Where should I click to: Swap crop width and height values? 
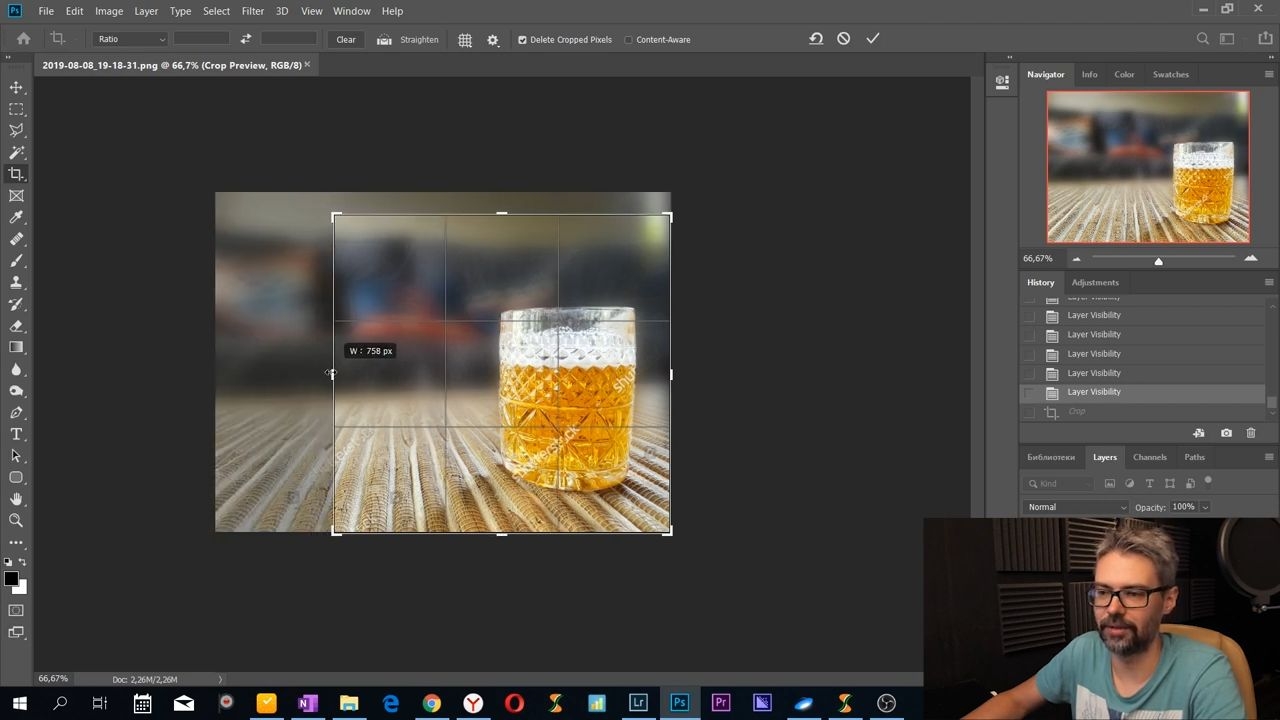(x=245, y=39)
